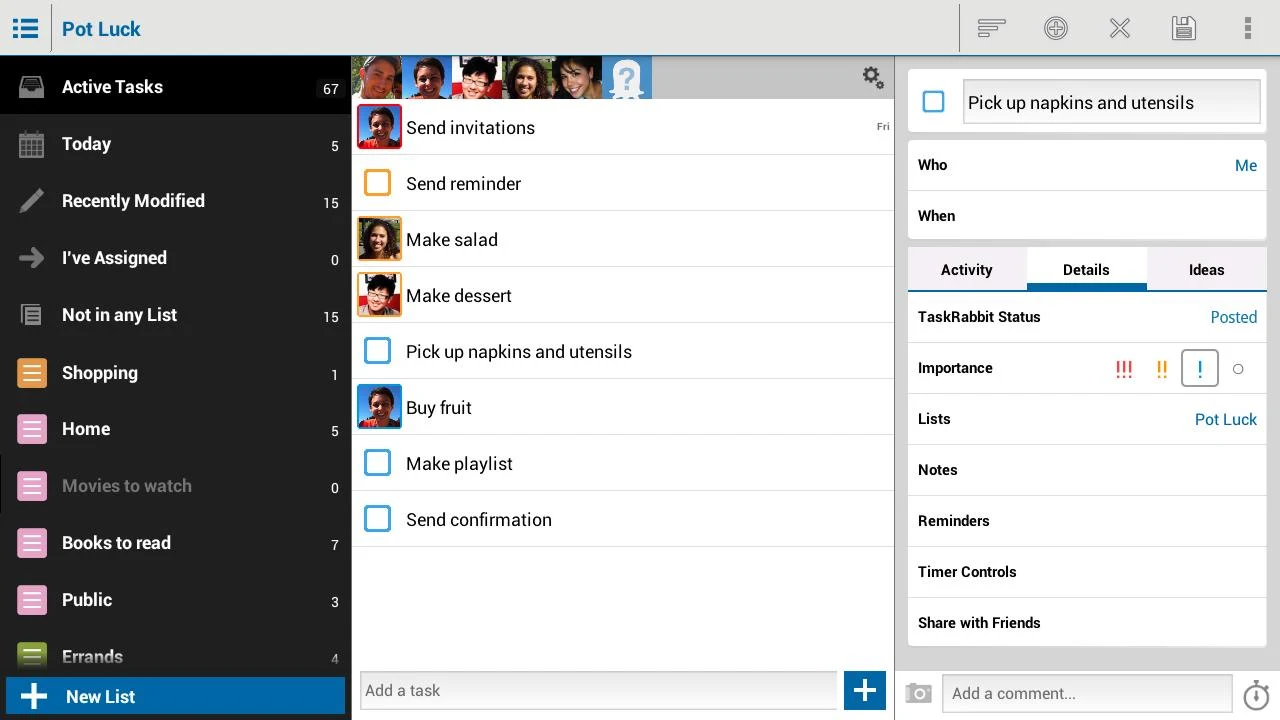Check off Send reminder task
Screen dimensions: 1280x720
pos(377,183)
